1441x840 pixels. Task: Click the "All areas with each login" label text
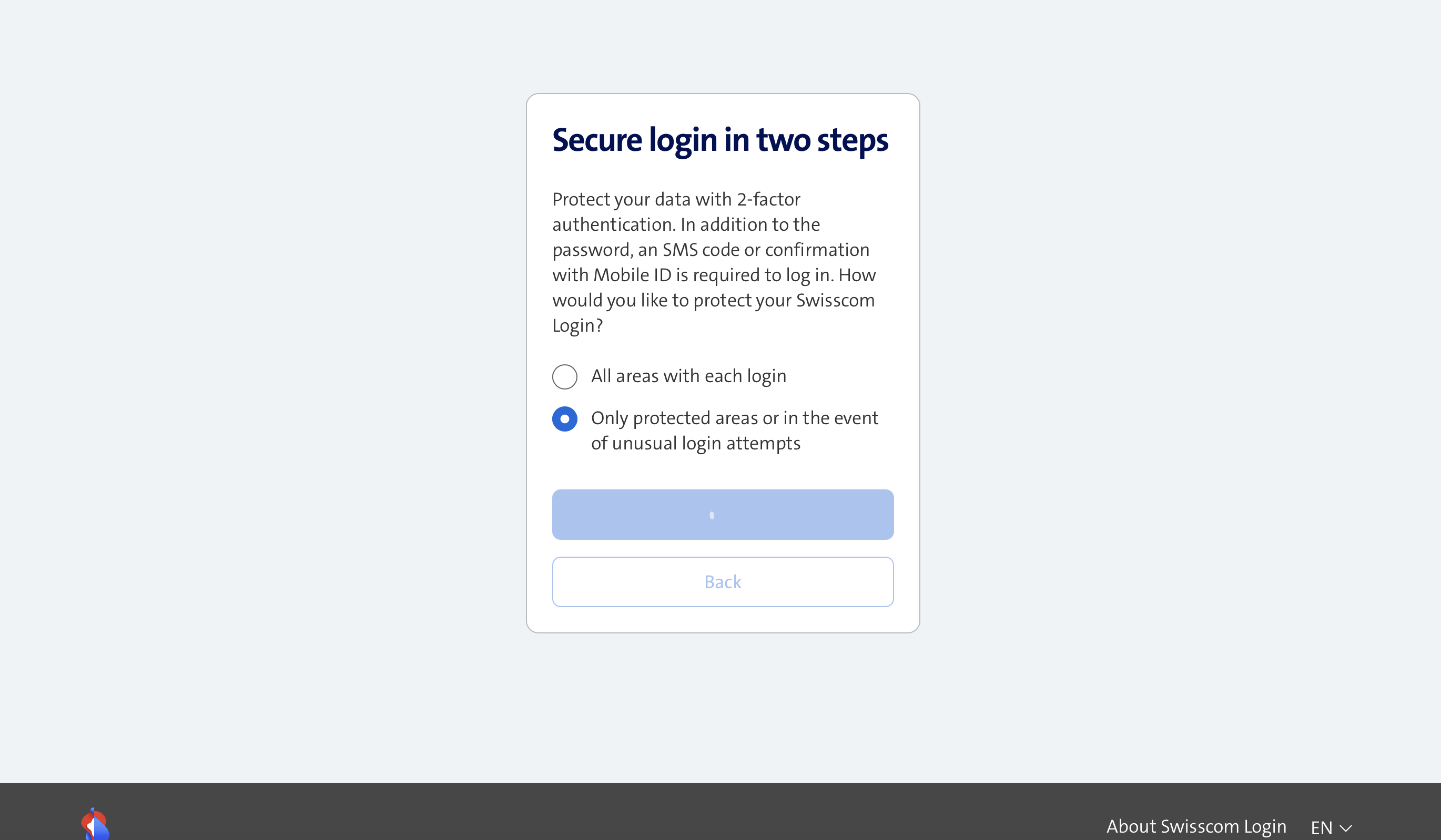(x=688, y=376)
